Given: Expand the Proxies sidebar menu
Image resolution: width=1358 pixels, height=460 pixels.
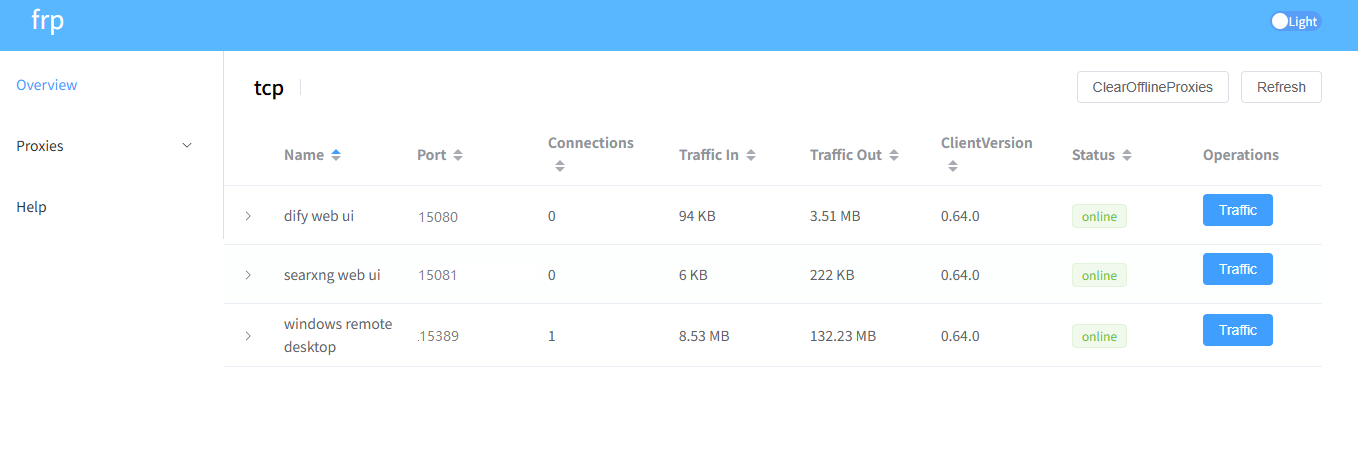Looking at the screenshot, I should (x=104, y=146).
